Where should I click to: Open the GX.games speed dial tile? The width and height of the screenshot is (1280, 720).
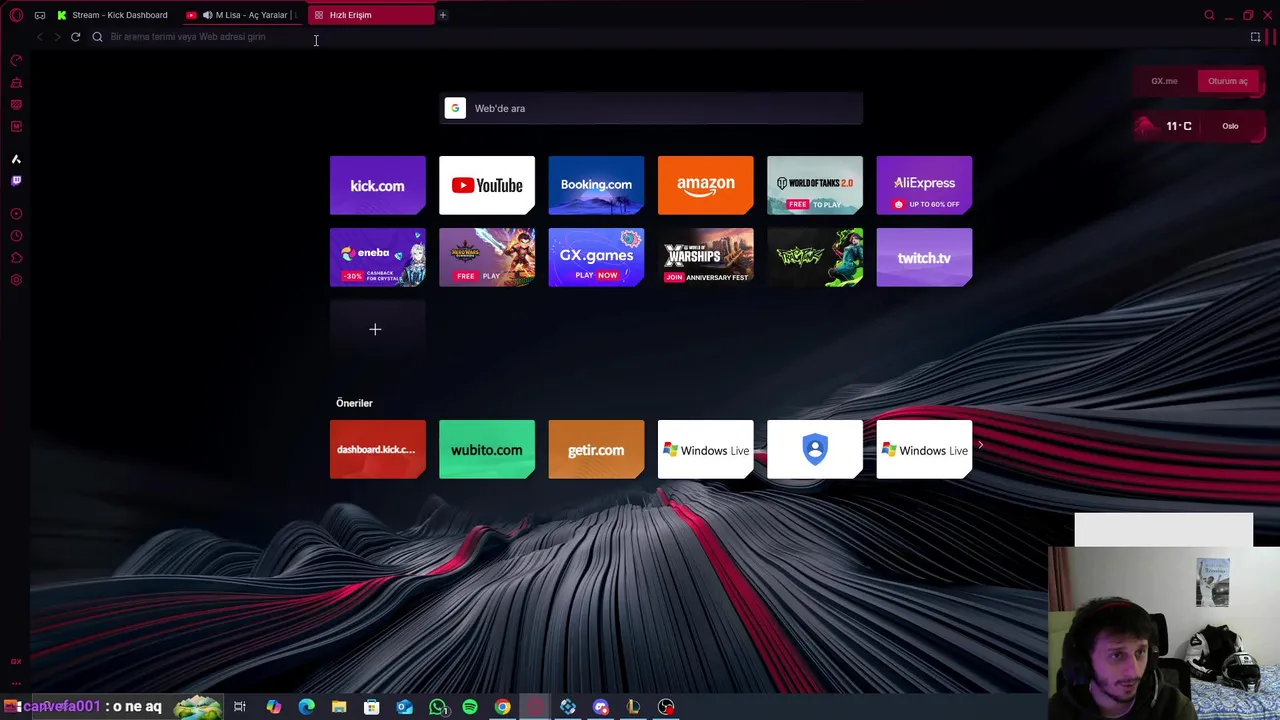[x=596, y=257]
